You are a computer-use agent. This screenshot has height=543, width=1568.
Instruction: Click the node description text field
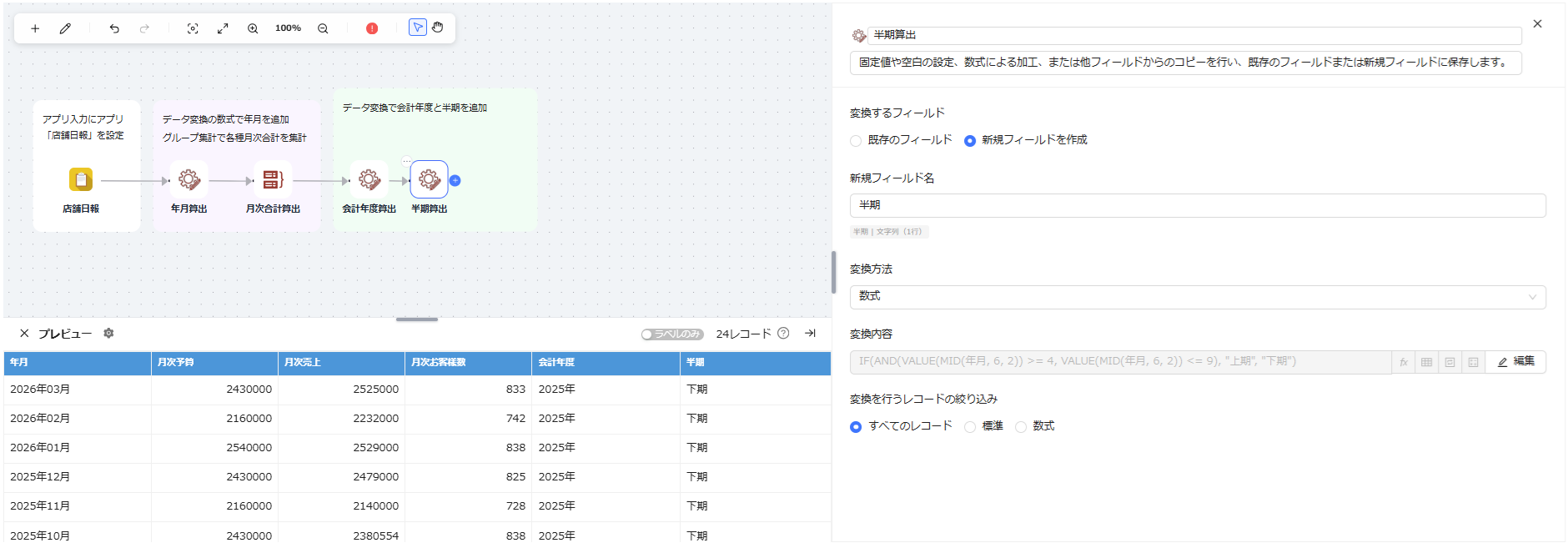coord(1185,63)
